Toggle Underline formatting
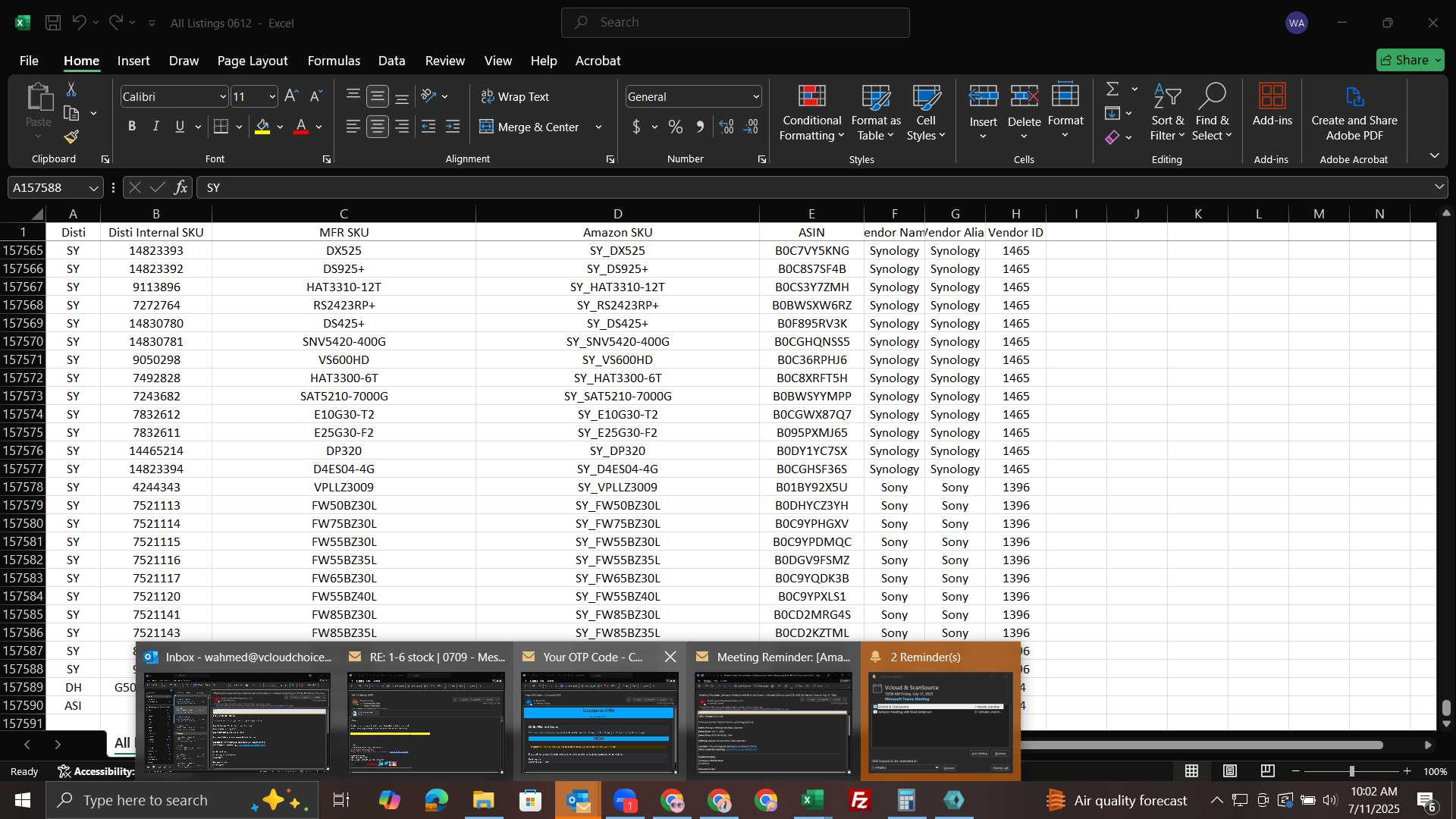The image size is (1456, 819). (x=180, y=127)
